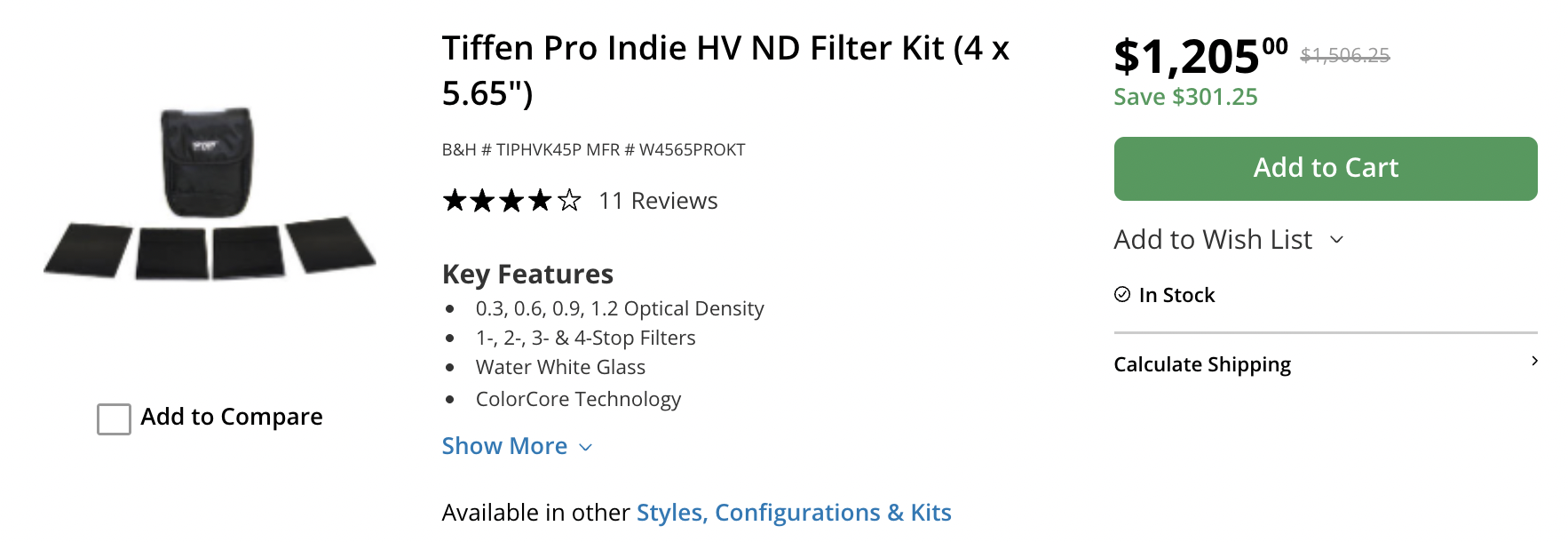This screenshot has width=1568, height=542.
Task: Click the Add to Compare label
Action: pyautogui.click(x=232, y=417)
